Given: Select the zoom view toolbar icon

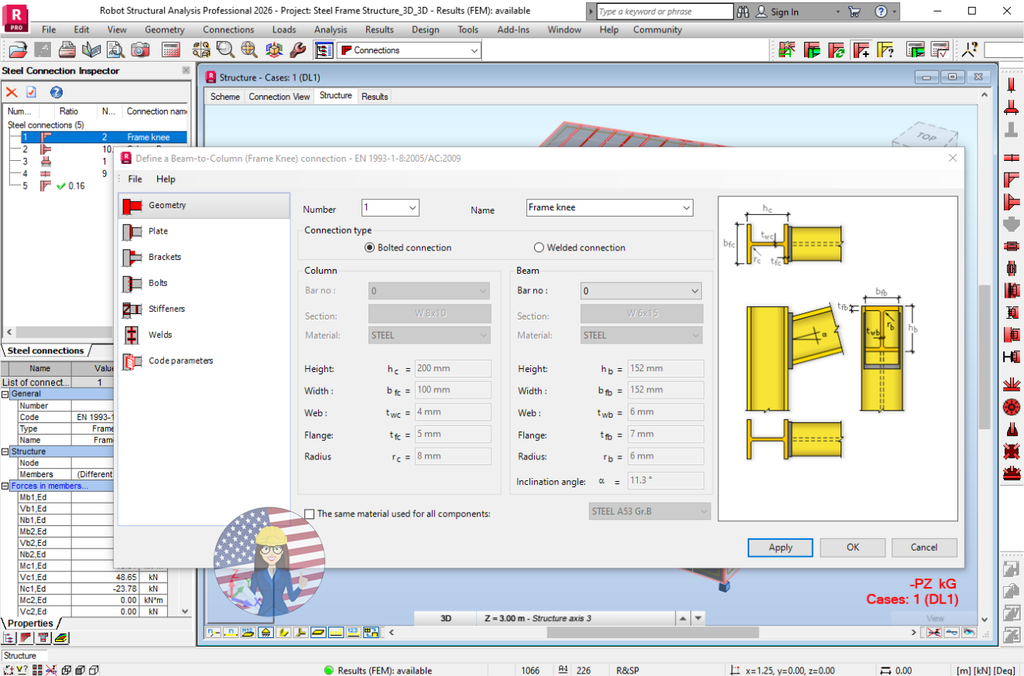Looking at the screenshot, I should tap(223, 49).
